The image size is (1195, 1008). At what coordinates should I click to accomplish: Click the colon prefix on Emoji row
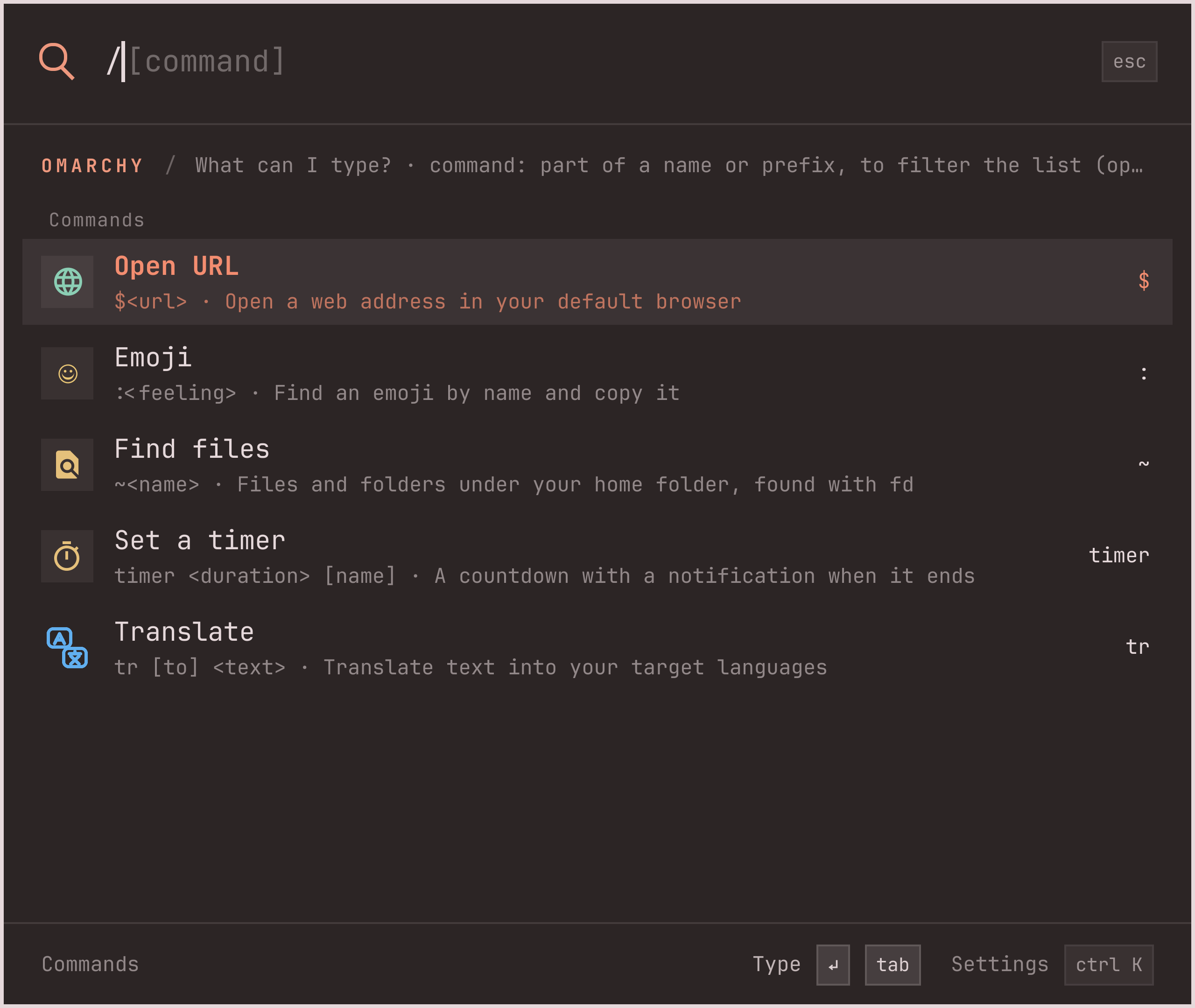click(x=1144, y=373)
